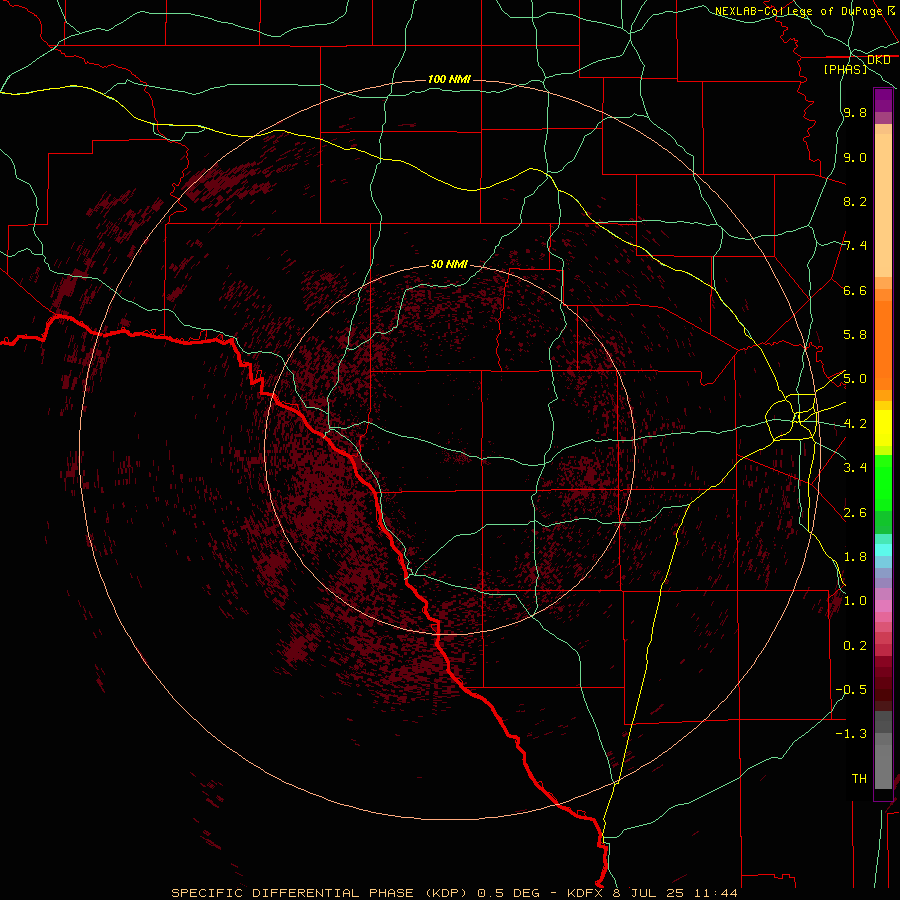Click the 1.8 scale value
The image size is (900, 900).
[x=855, y=557]
